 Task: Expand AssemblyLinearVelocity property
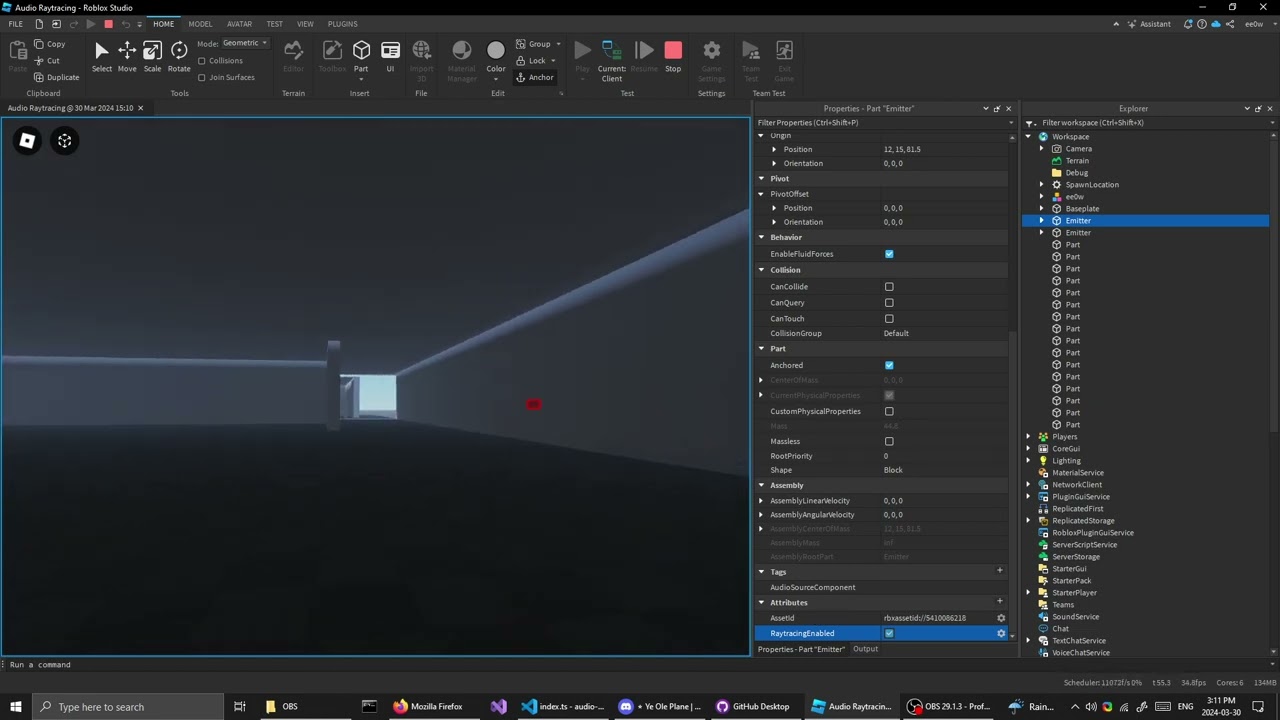pos(761,500)
